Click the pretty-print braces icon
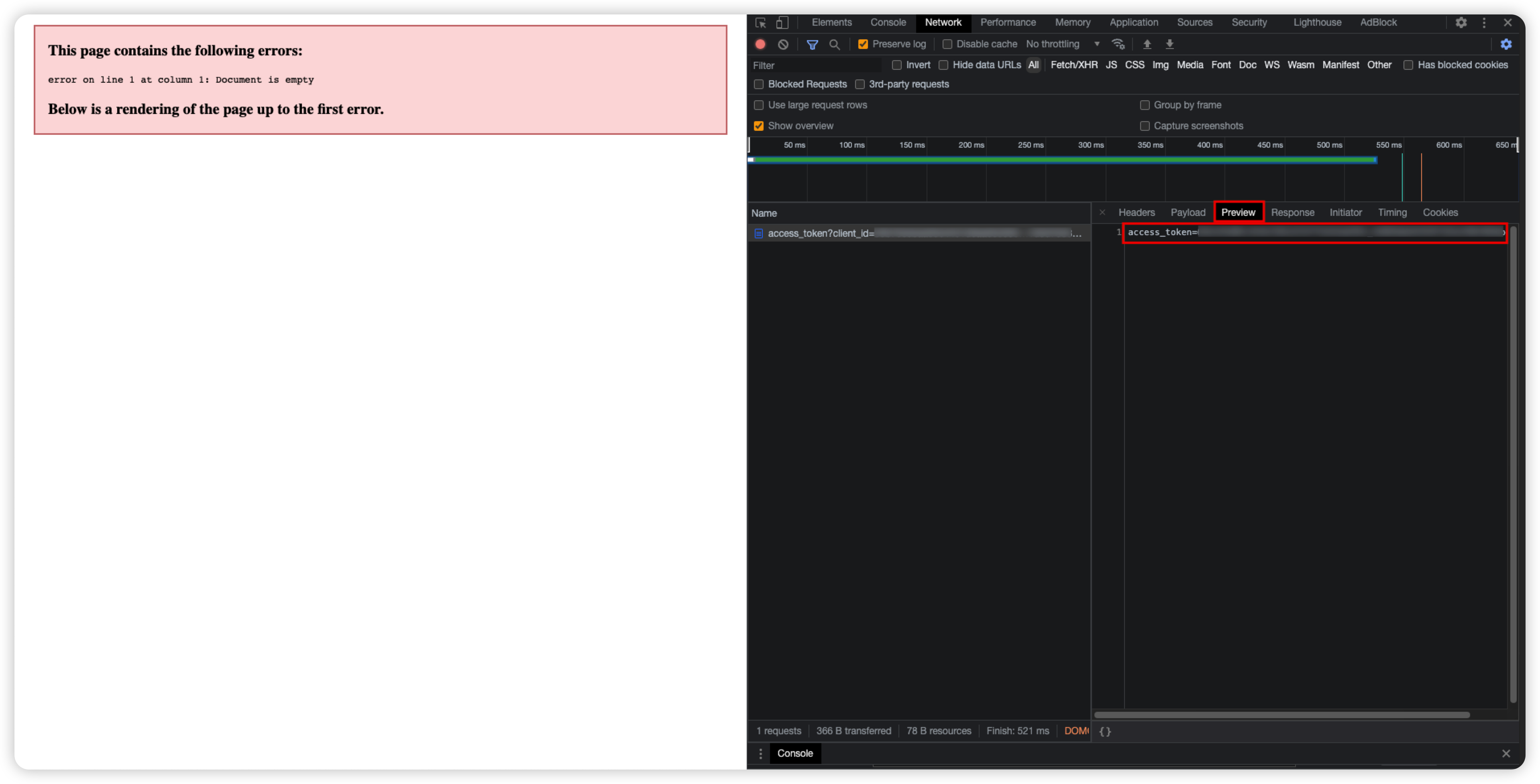The width and height of the screenshot is (1540, 784). [x=1105, y=731]
